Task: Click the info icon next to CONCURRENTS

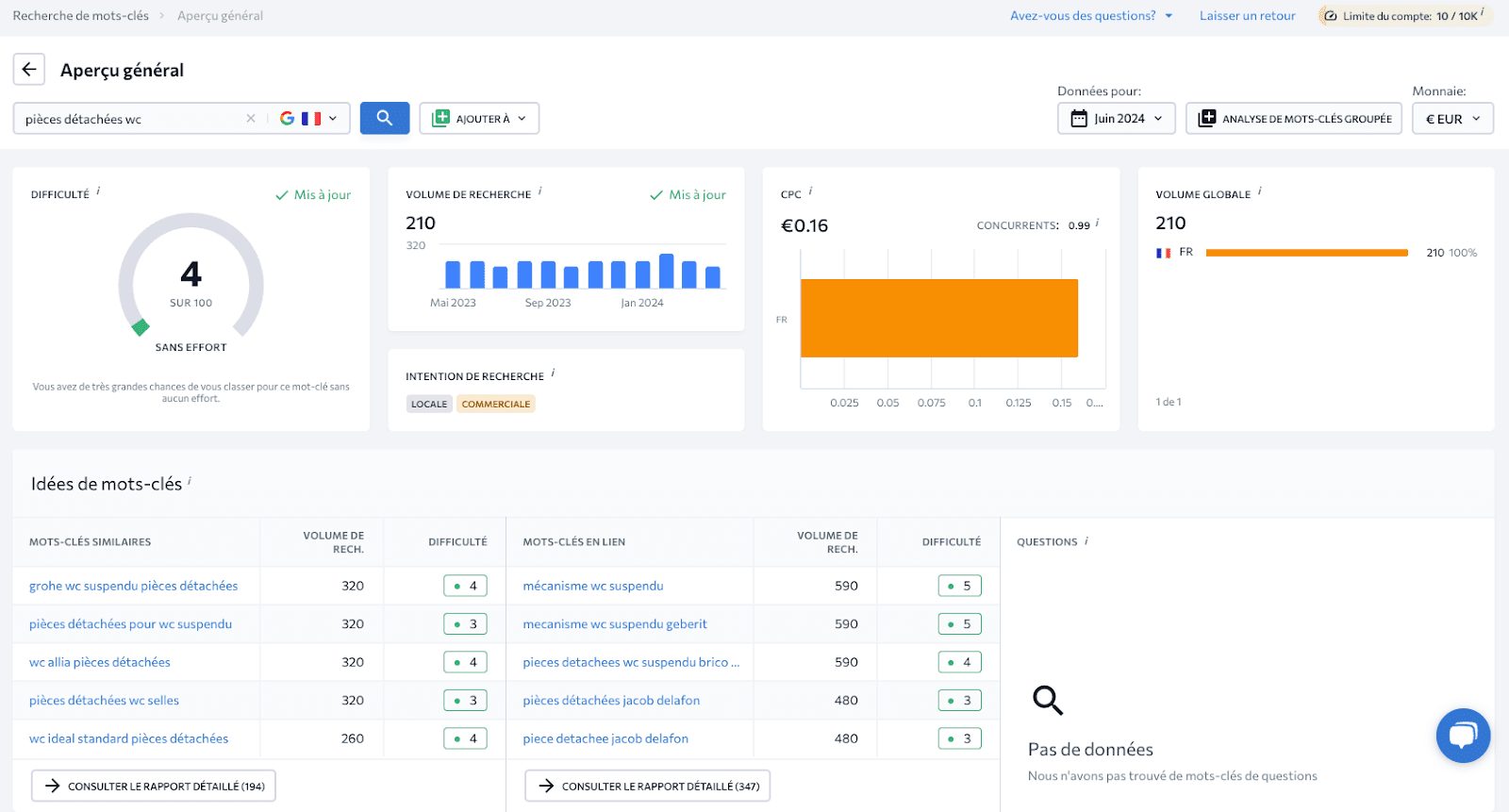Action: coord(1097,224)
